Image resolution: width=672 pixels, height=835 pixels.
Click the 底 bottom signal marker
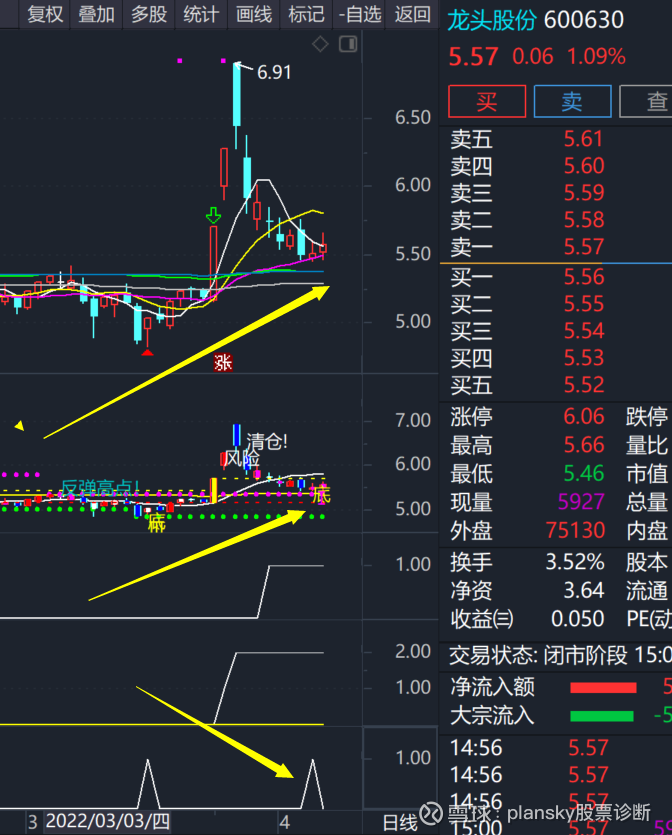click(x=156, y=522)
